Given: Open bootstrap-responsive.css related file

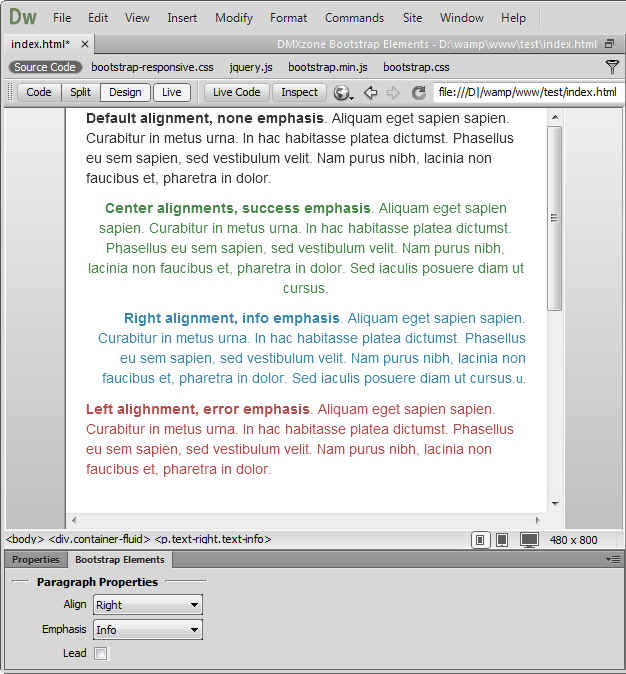Looking at the screenshot, I should coord(152,67).
